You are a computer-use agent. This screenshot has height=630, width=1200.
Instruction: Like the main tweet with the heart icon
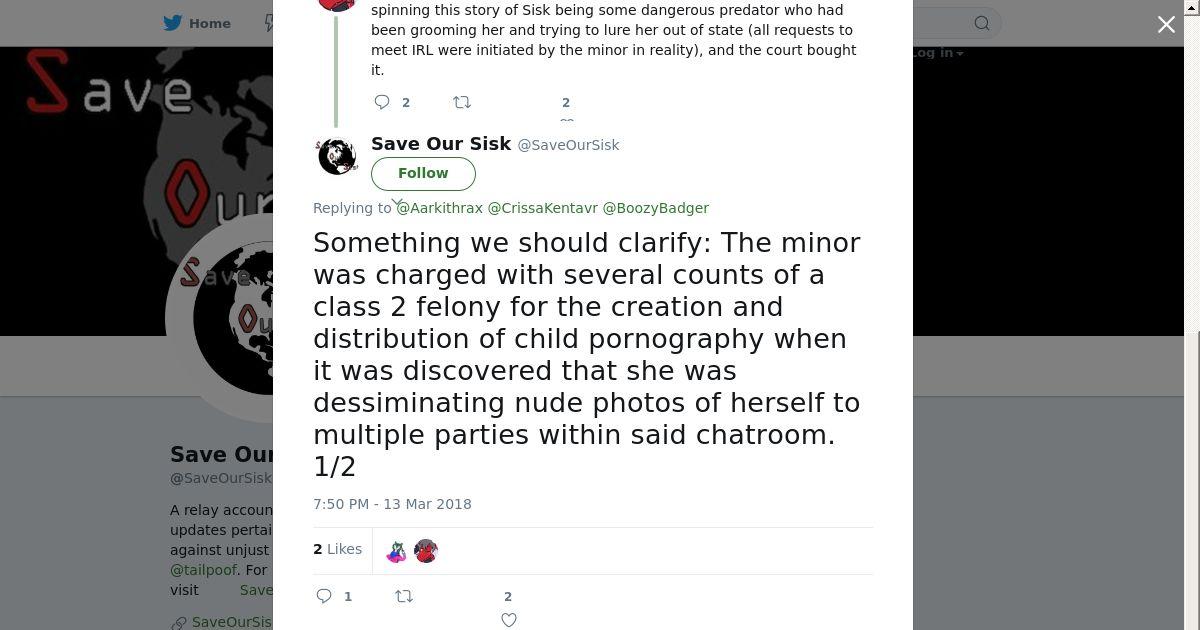point(508,620)
